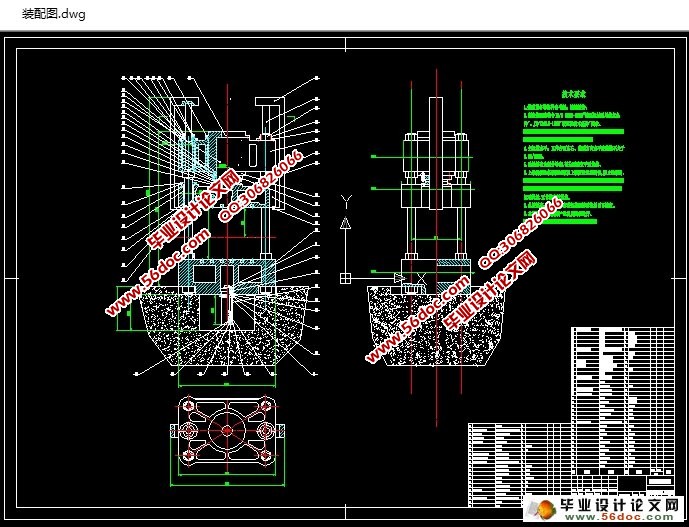Click the 装配图.dwg file title
The image size is (689, 527).
pyautogui.click(x=54, y=14)
